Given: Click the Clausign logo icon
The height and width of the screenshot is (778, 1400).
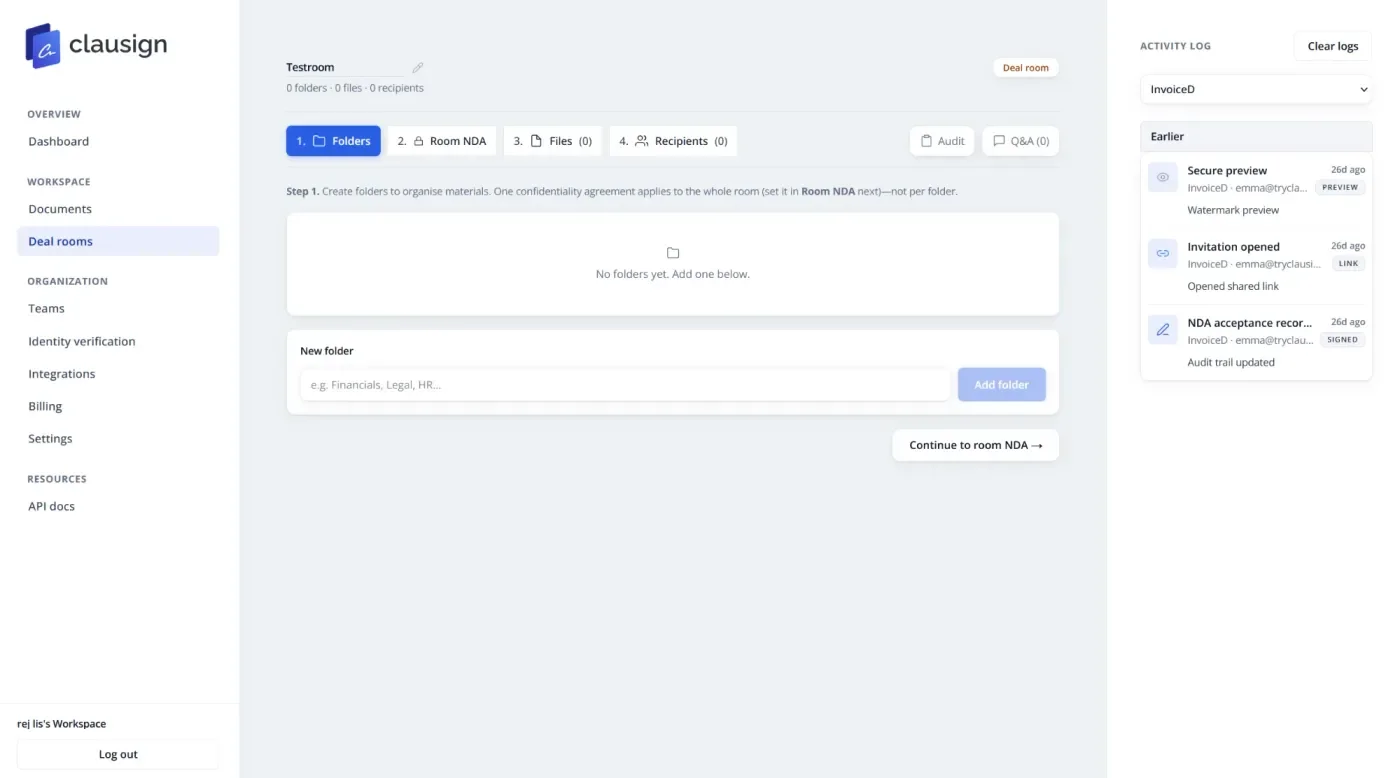Looking at the screenshot, I should [43, 46].
